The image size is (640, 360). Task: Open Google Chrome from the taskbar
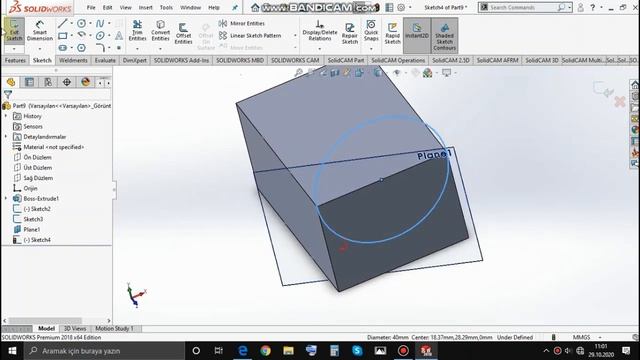click(x=265, y=351)
